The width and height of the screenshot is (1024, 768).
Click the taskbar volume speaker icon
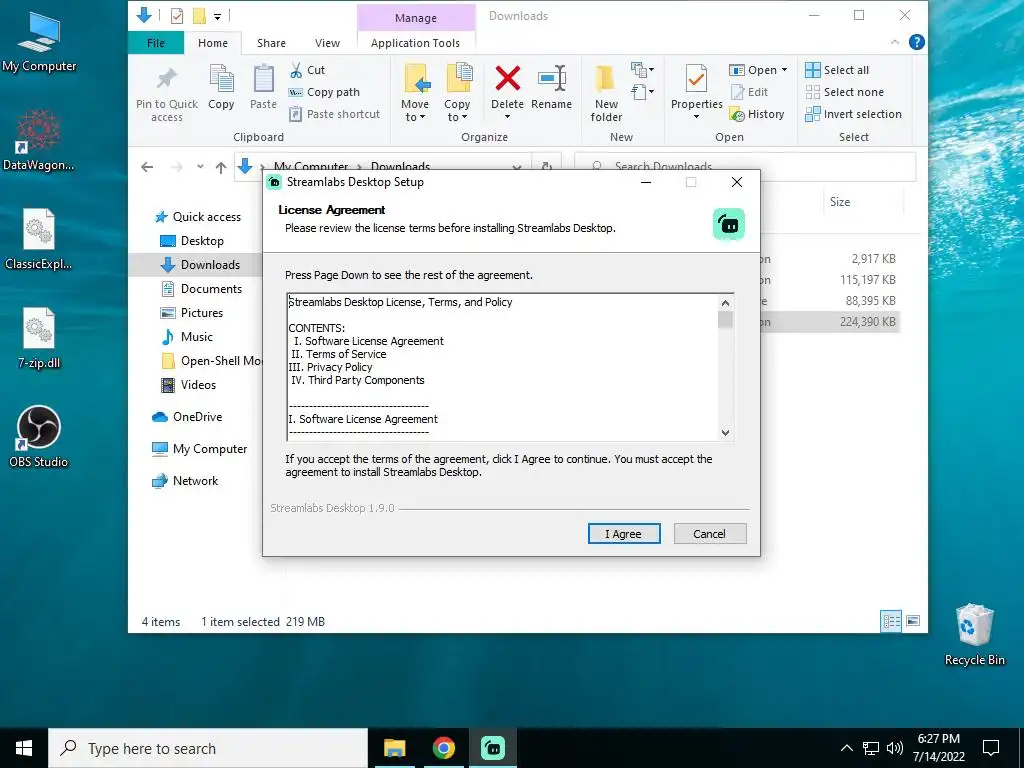pyautogui.click(x=895, y=748)
